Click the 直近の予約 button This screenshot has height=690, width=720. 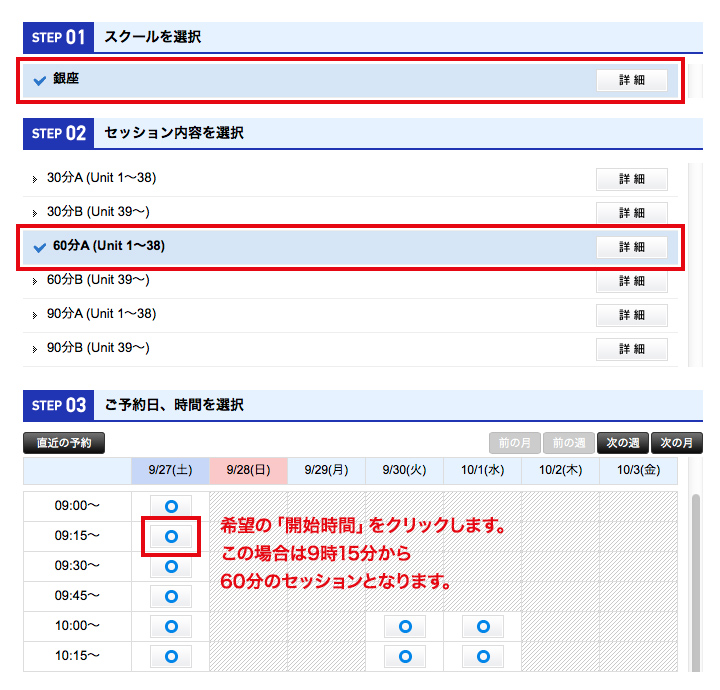[x=64, y=443]
